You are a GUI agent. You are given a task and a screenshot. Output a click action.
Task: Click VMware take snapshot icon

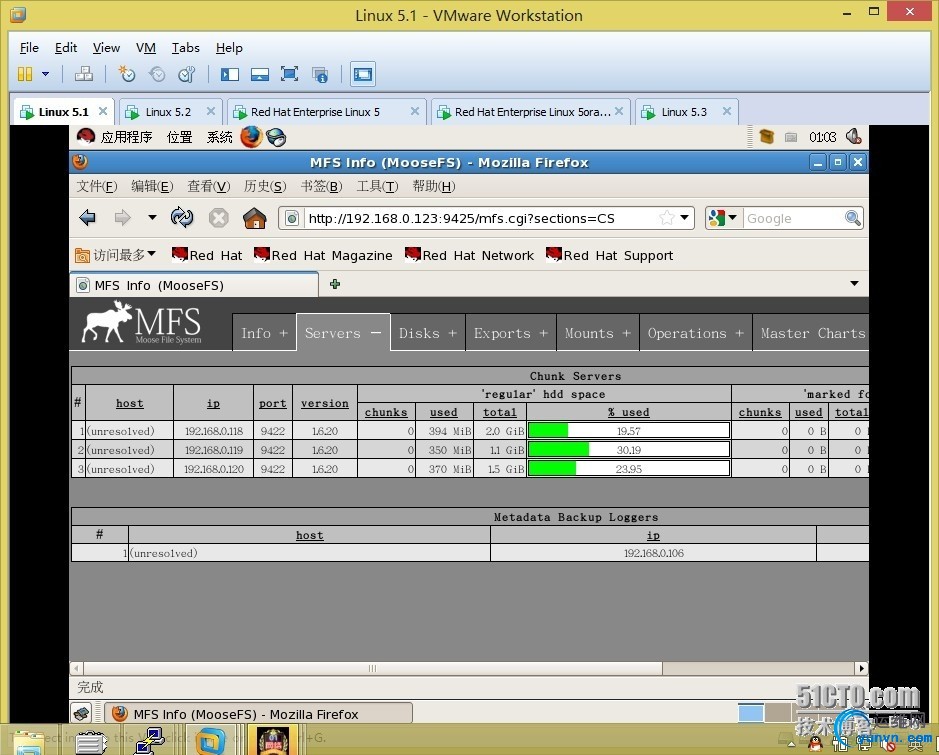pyautogui.click(x=126, y=74)
